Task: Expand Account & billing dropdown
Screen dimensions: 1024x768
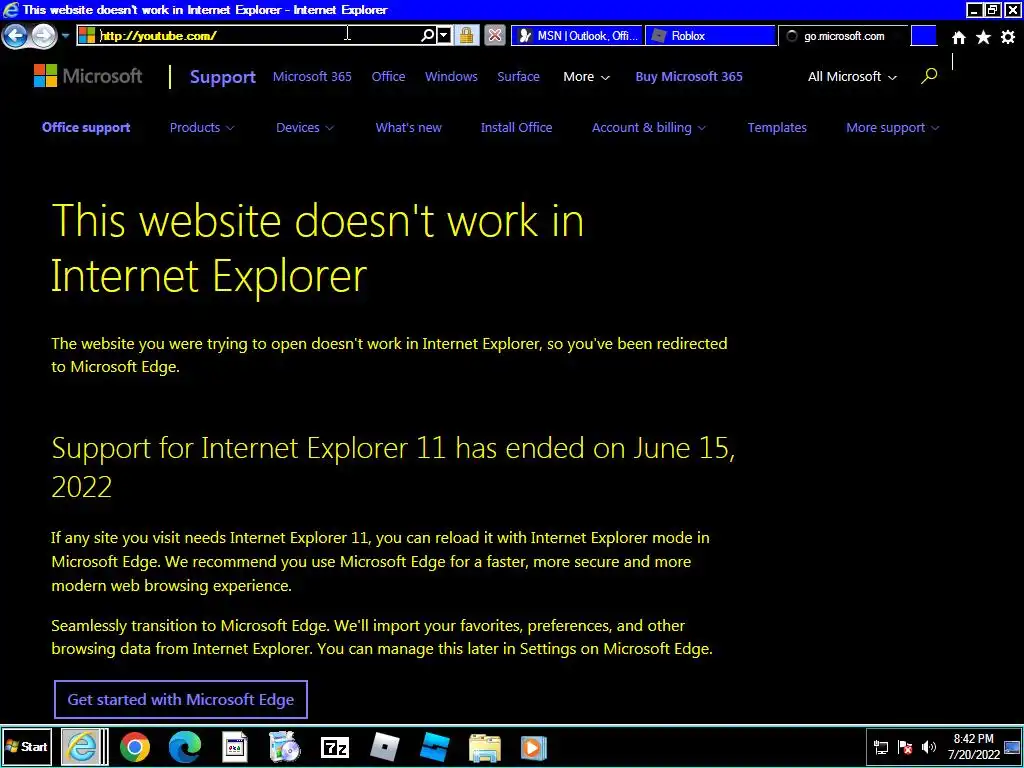Action: click(648, 127)
